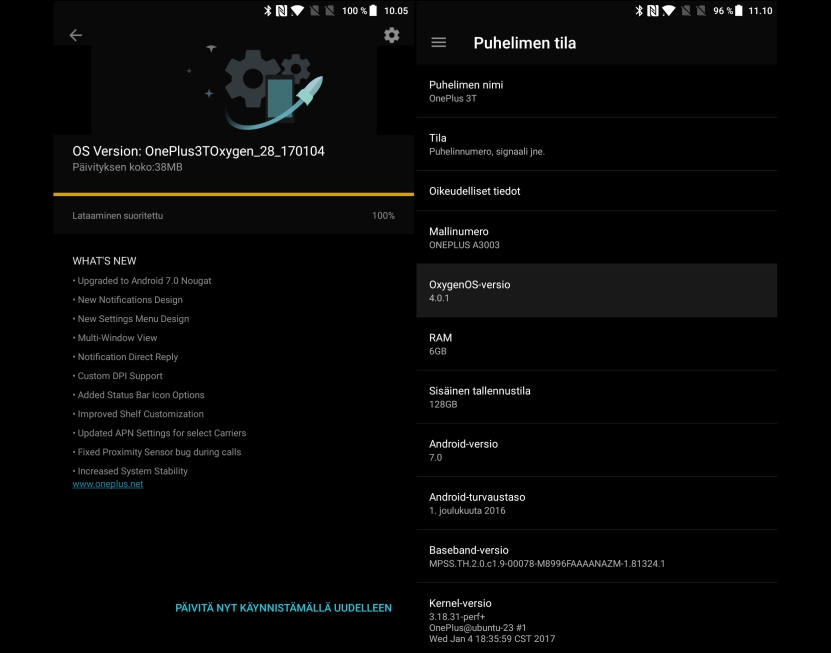831x653 pixels.
Task: Tap NFC icon in right status bar
Action: (653, 11)
